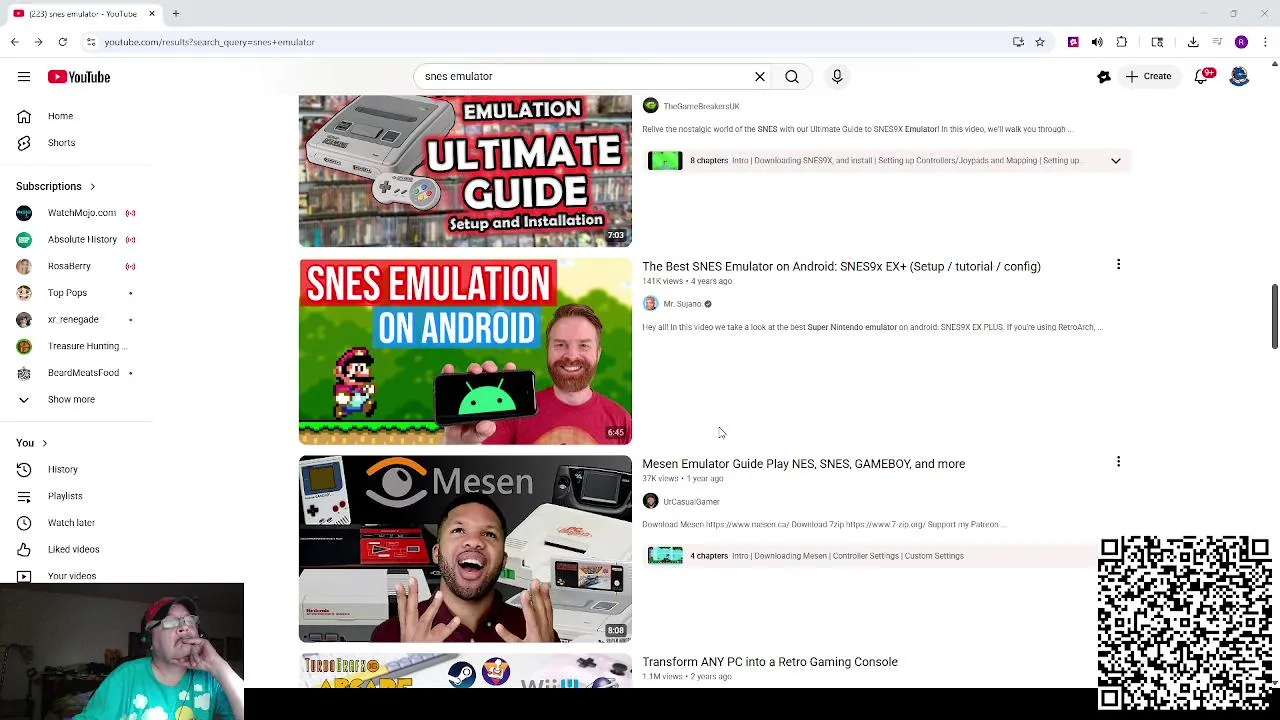The image size is (1280, 720).
Task: Reload the page in Chrome
Action: 62,42
